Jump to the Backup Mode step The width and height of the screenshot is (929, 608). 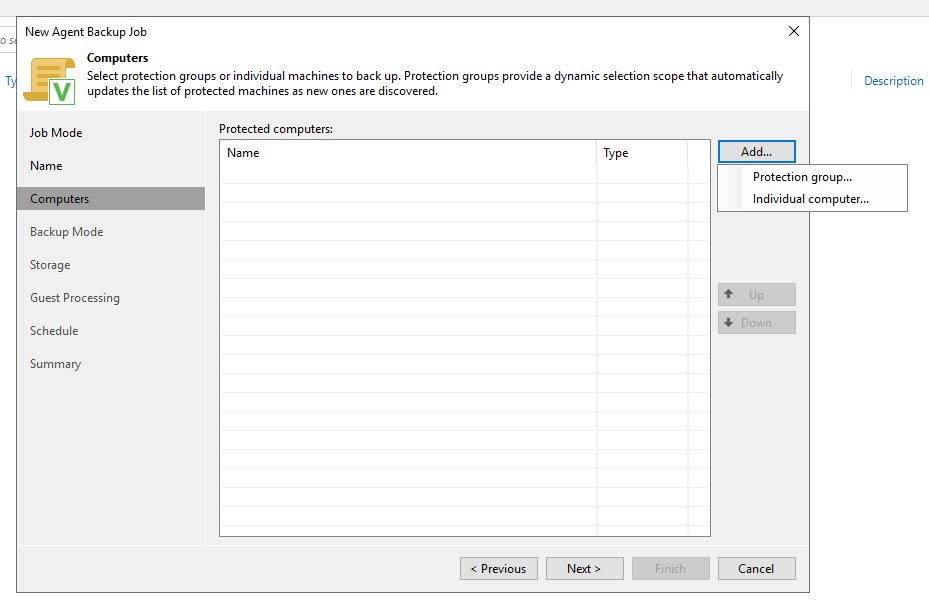point(66,232)
